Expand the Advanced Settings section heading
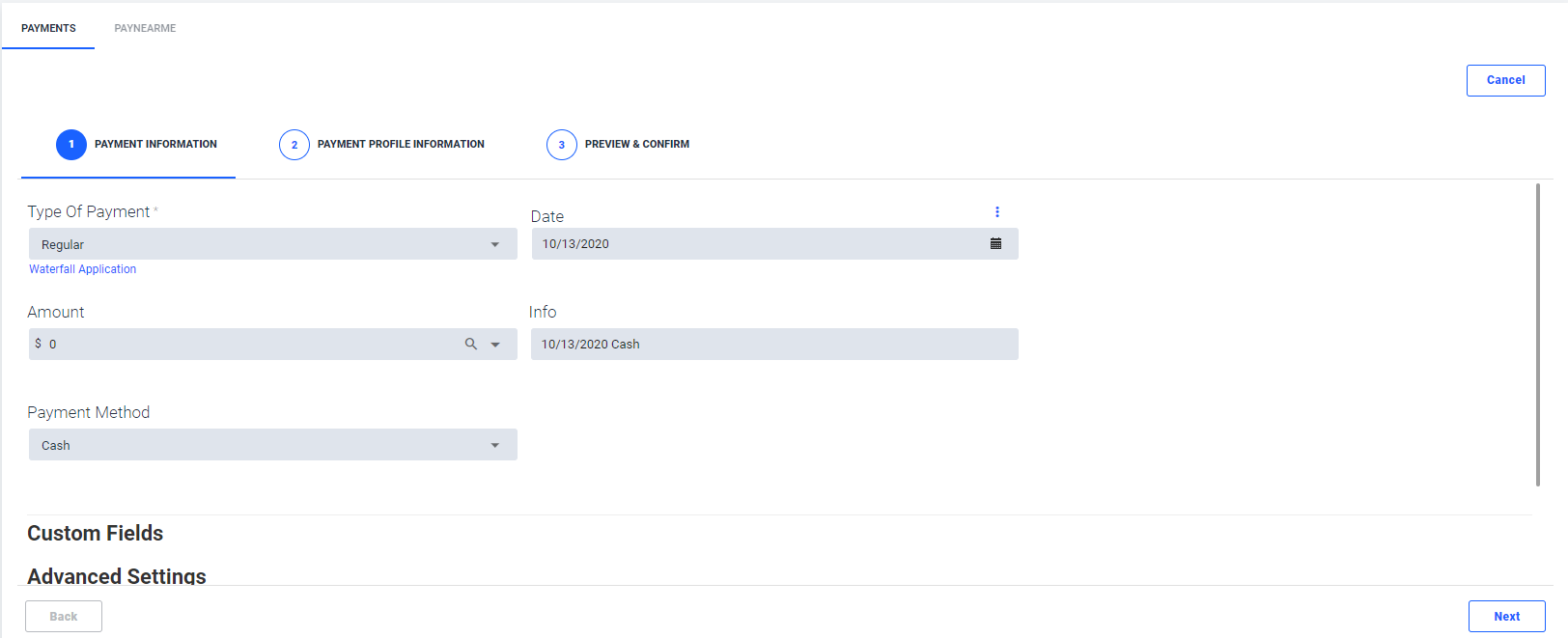This screenshot has width=1568, height=638. coord(117,575)
